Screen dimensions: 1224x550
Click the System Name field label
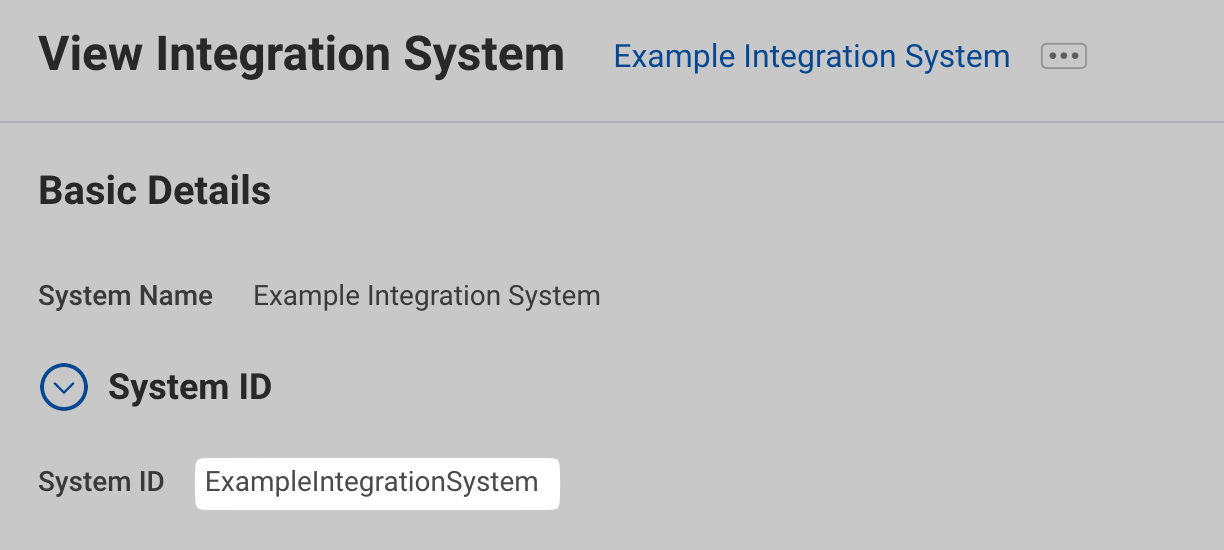click(x=125, y=296)
